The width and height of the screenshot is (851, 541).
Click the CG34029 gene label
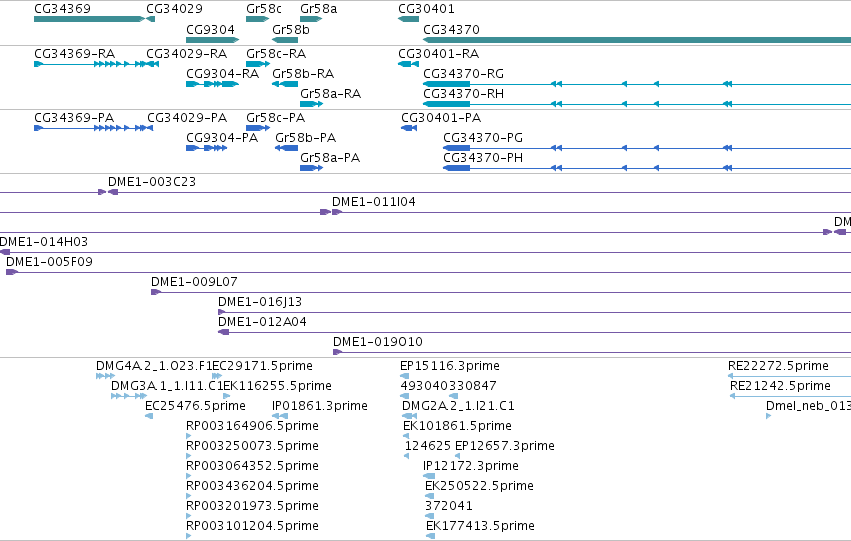[x=174, y=9]
